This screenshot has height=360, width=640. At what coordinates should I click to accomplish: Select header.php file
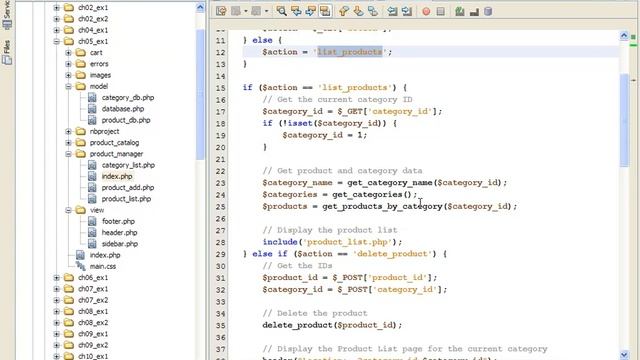(120, 233)
